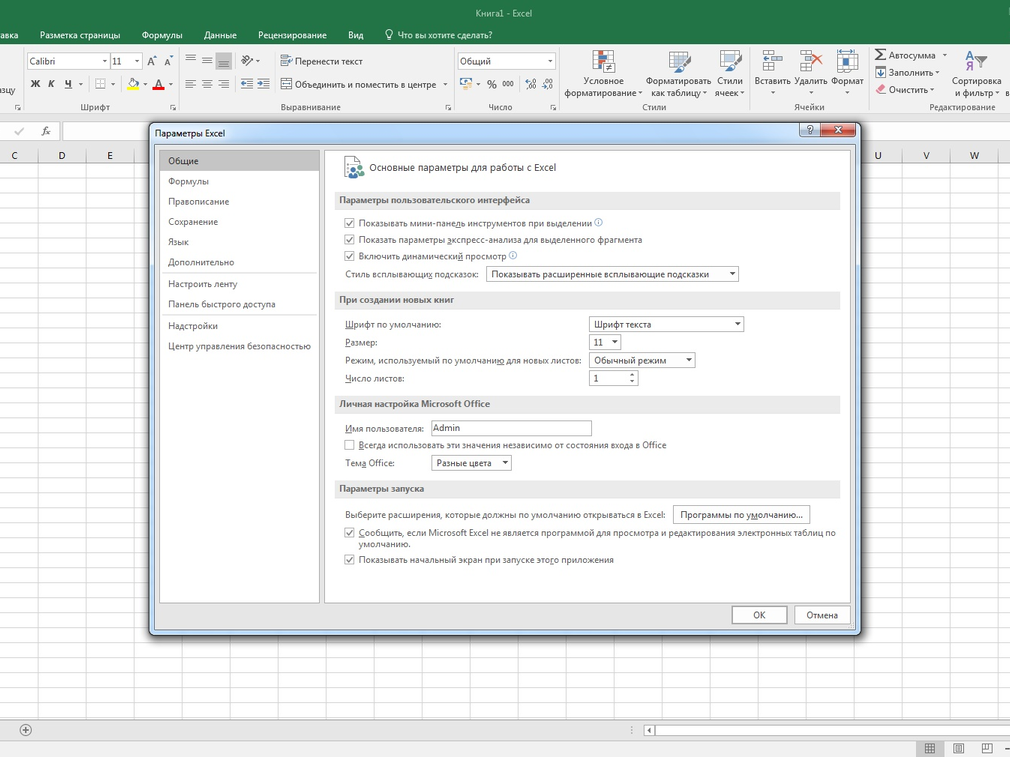
Task: Open Стиль всплывающих подсказок dropdown
Action: coord(612,274)
